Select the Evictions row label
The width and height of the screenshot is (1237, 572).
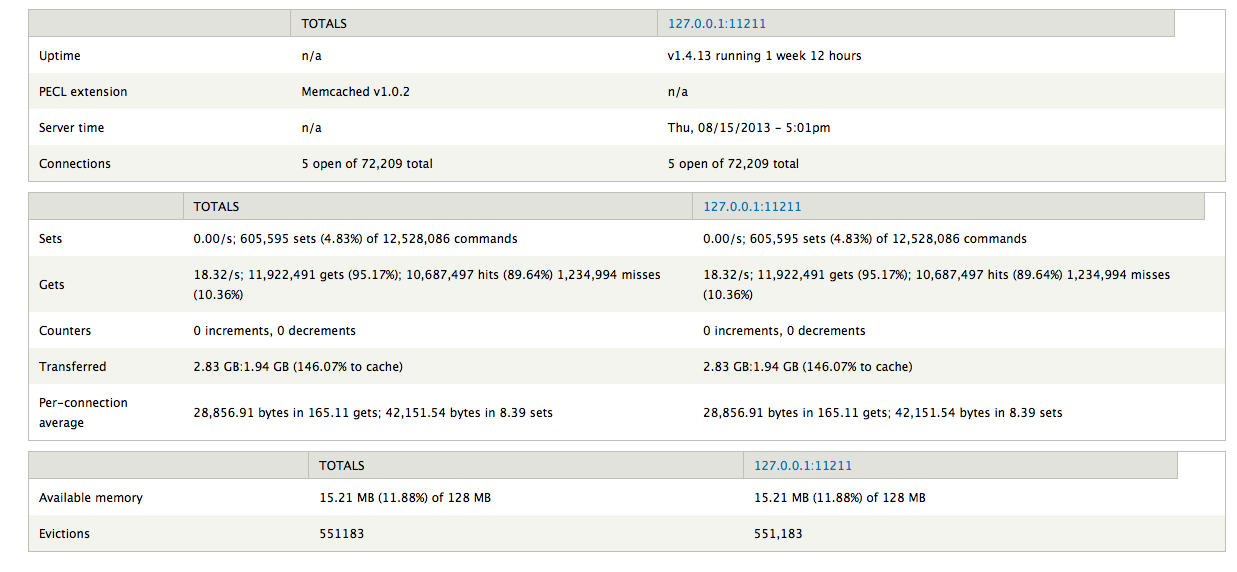[x=64, y=534]
